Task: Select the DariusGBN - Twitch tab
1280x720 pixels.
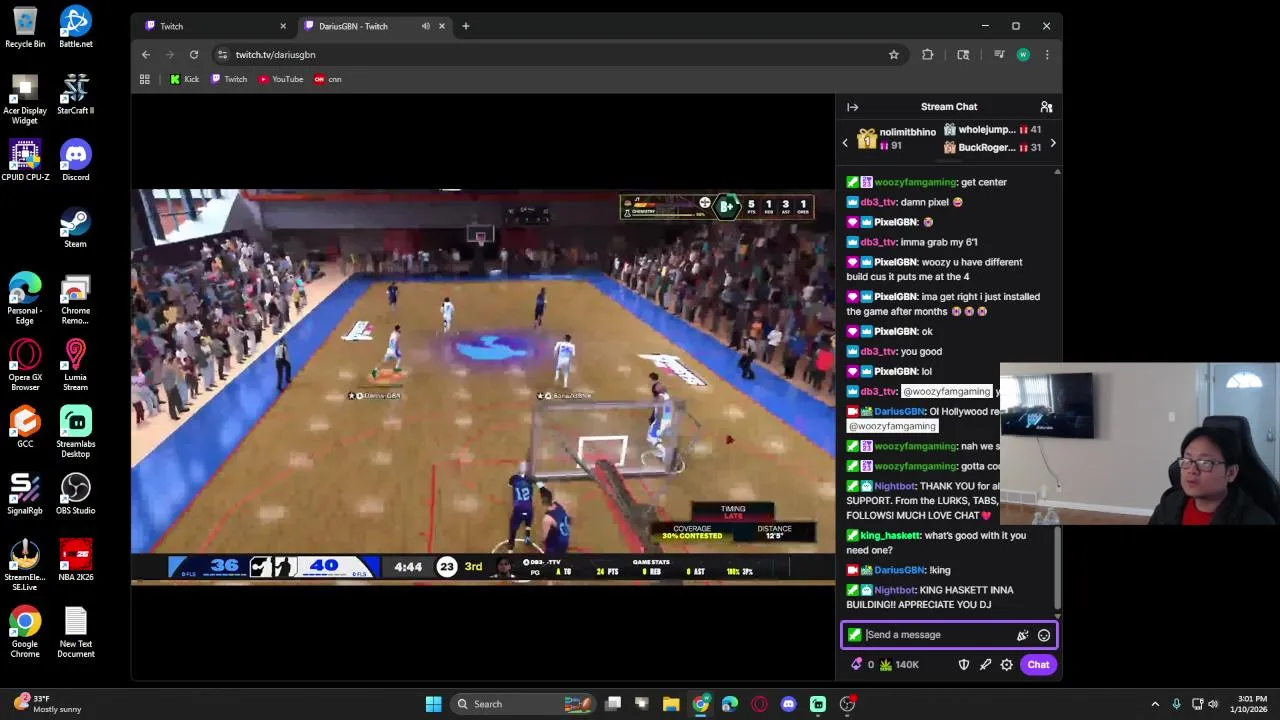Action: (373, 26)
